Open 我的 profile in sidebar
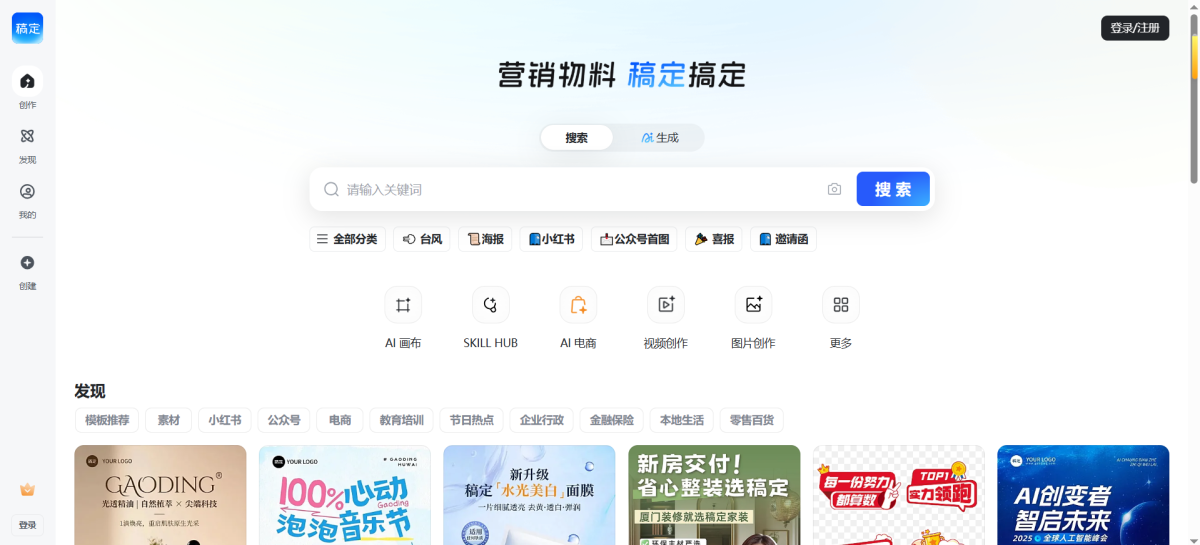 27,199
